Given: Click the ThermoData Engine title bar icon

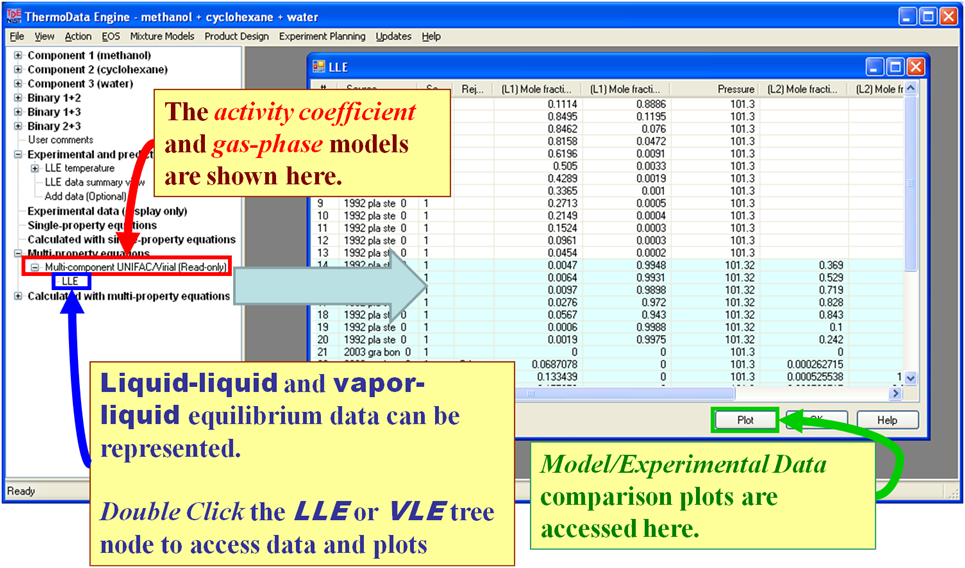Looking at the screenshot, I should (x=15, y=16).
